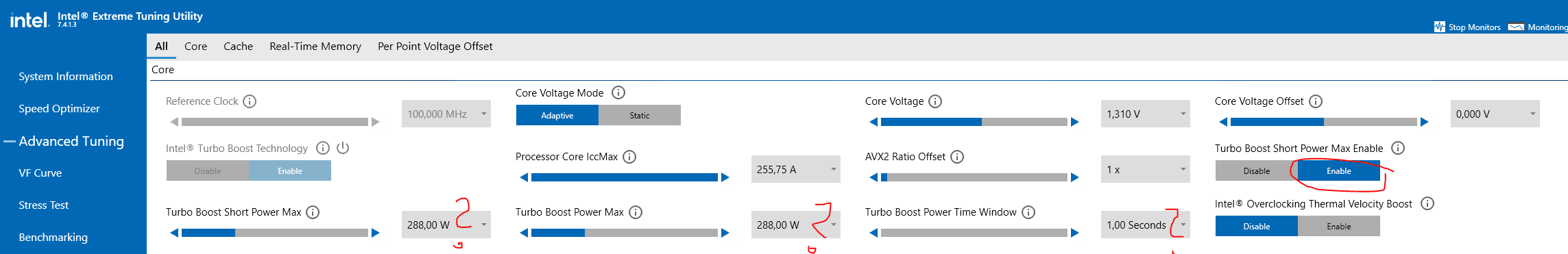Increase Turbo Boost Power Time Window arrow
Viewport: 1568px width, 254px height.
click(x=1075, y=233)
